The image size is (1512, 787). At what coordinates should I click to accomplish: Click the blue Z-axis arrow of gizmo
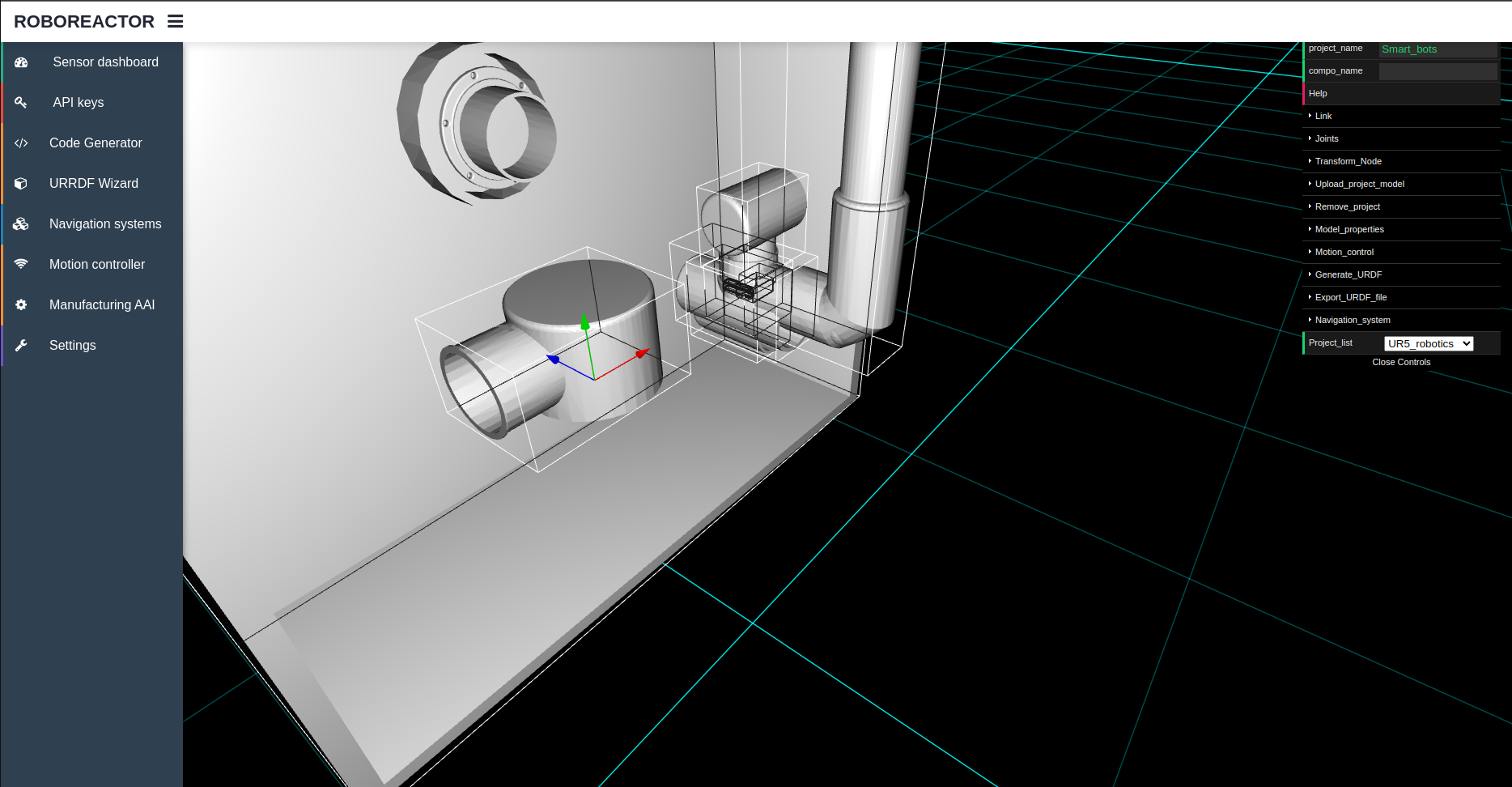click(554, 359)
